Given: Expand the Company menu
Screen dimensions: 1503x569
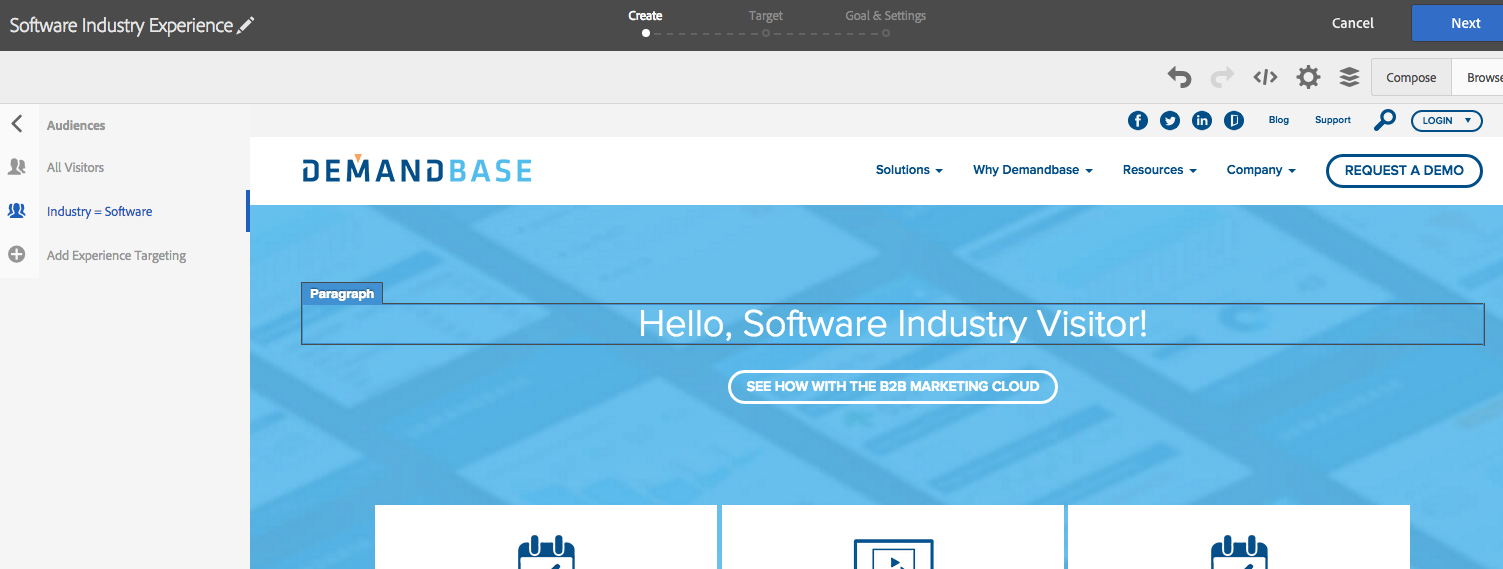Looking at the screenshot, I should 1261,170.
